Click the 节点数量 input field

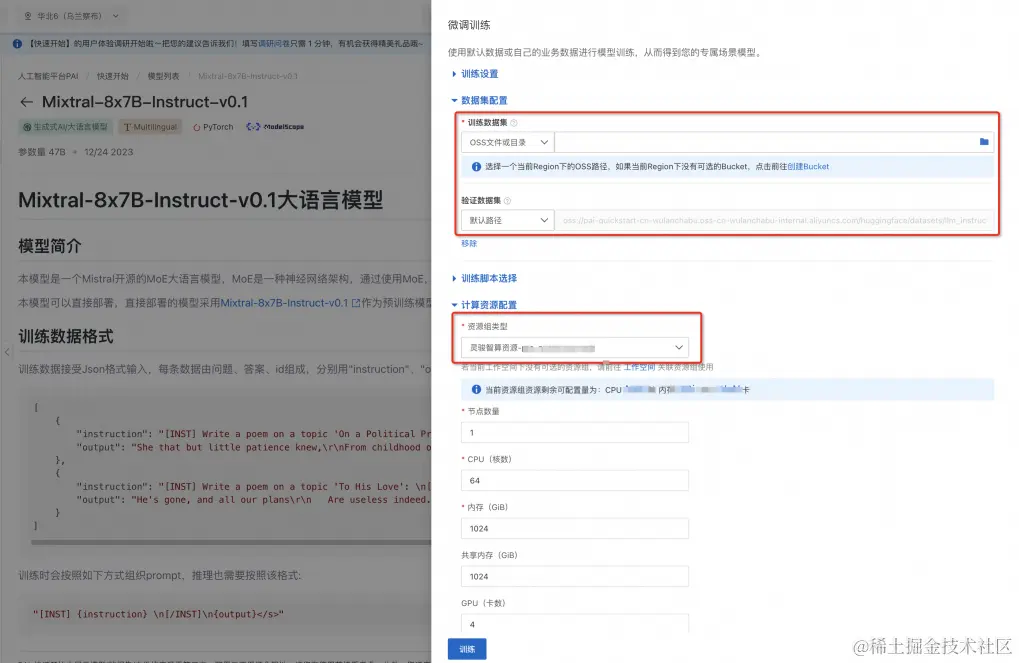(575, 433)
